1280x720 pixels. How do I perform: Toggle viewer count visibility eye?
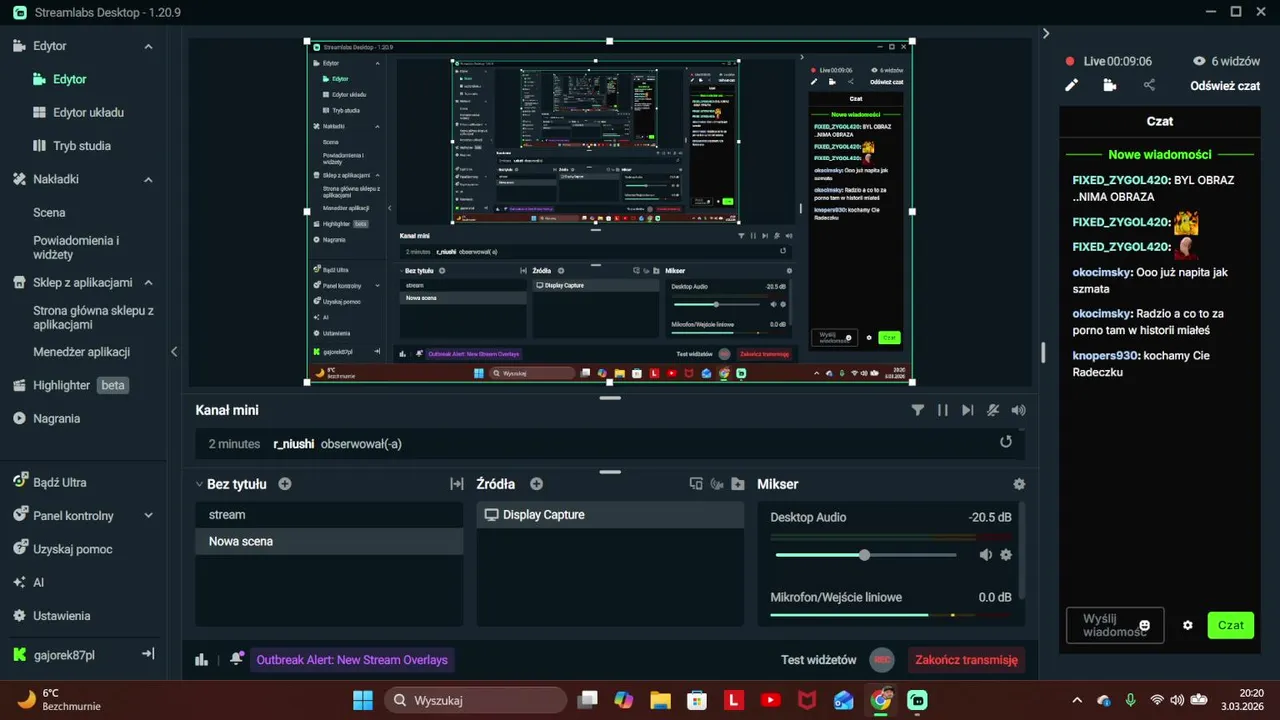click(x=1200, y=61)
